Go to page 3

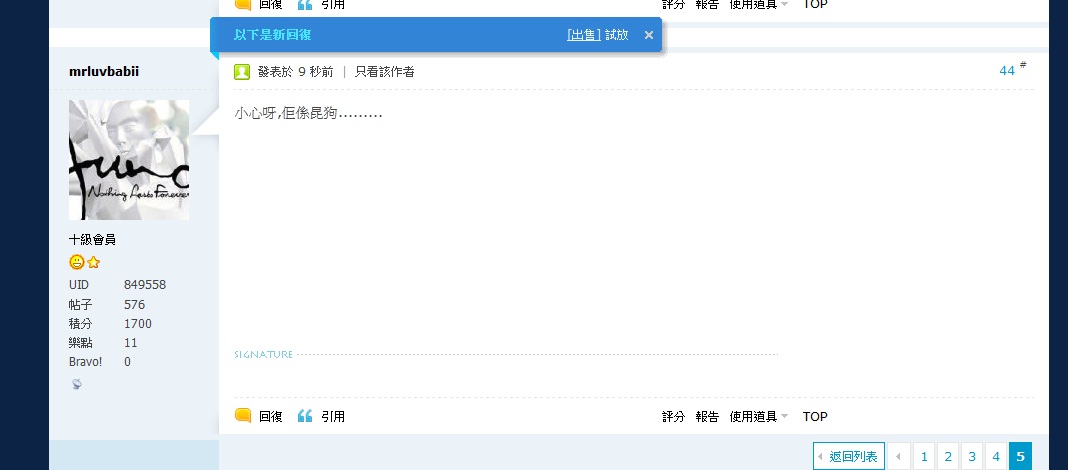(x=972, y=456)
